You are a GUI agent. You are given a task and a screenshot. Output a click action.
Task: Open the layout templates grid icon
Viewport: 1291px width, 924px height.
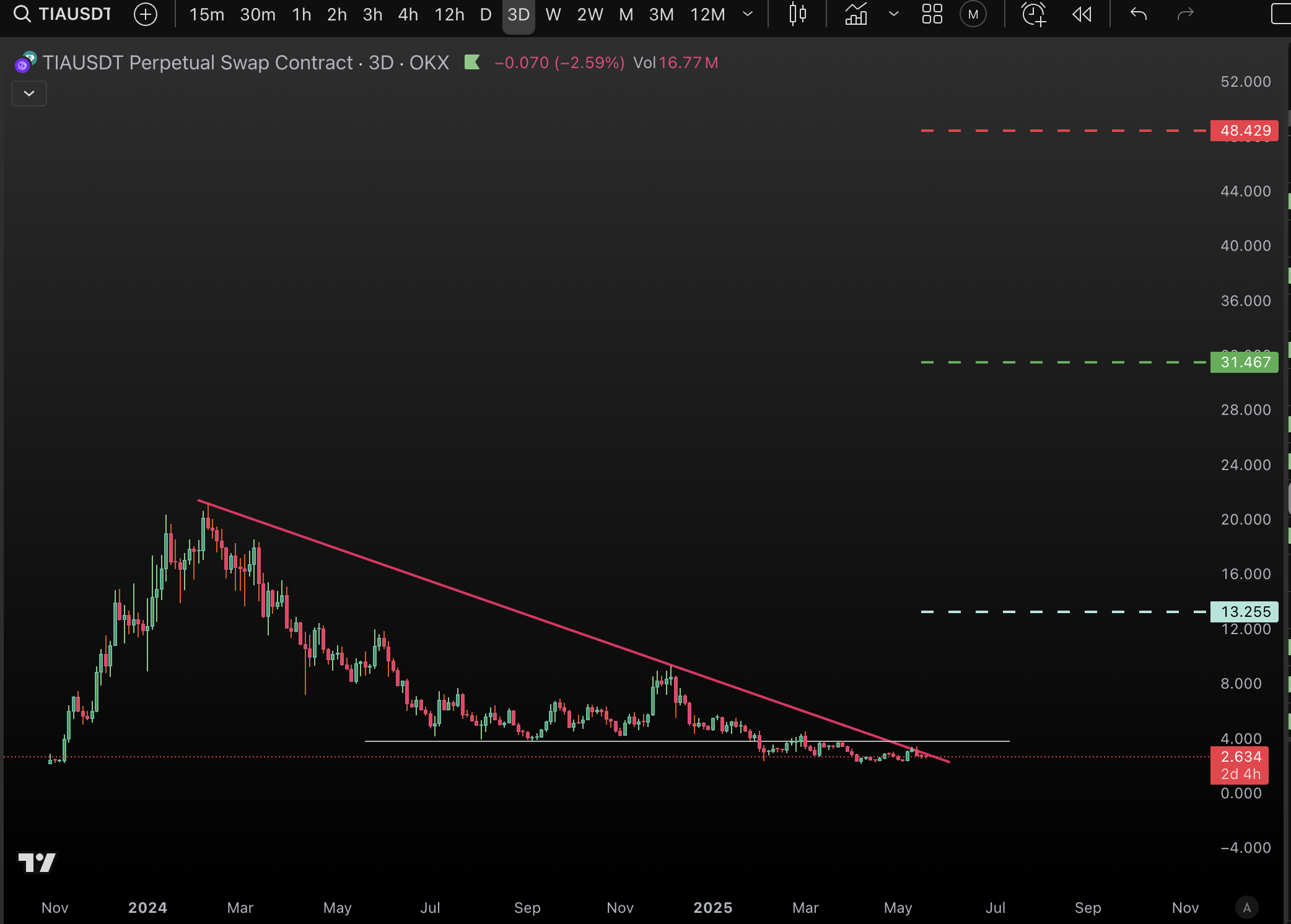pyautogui.click(x=932, y=14)
